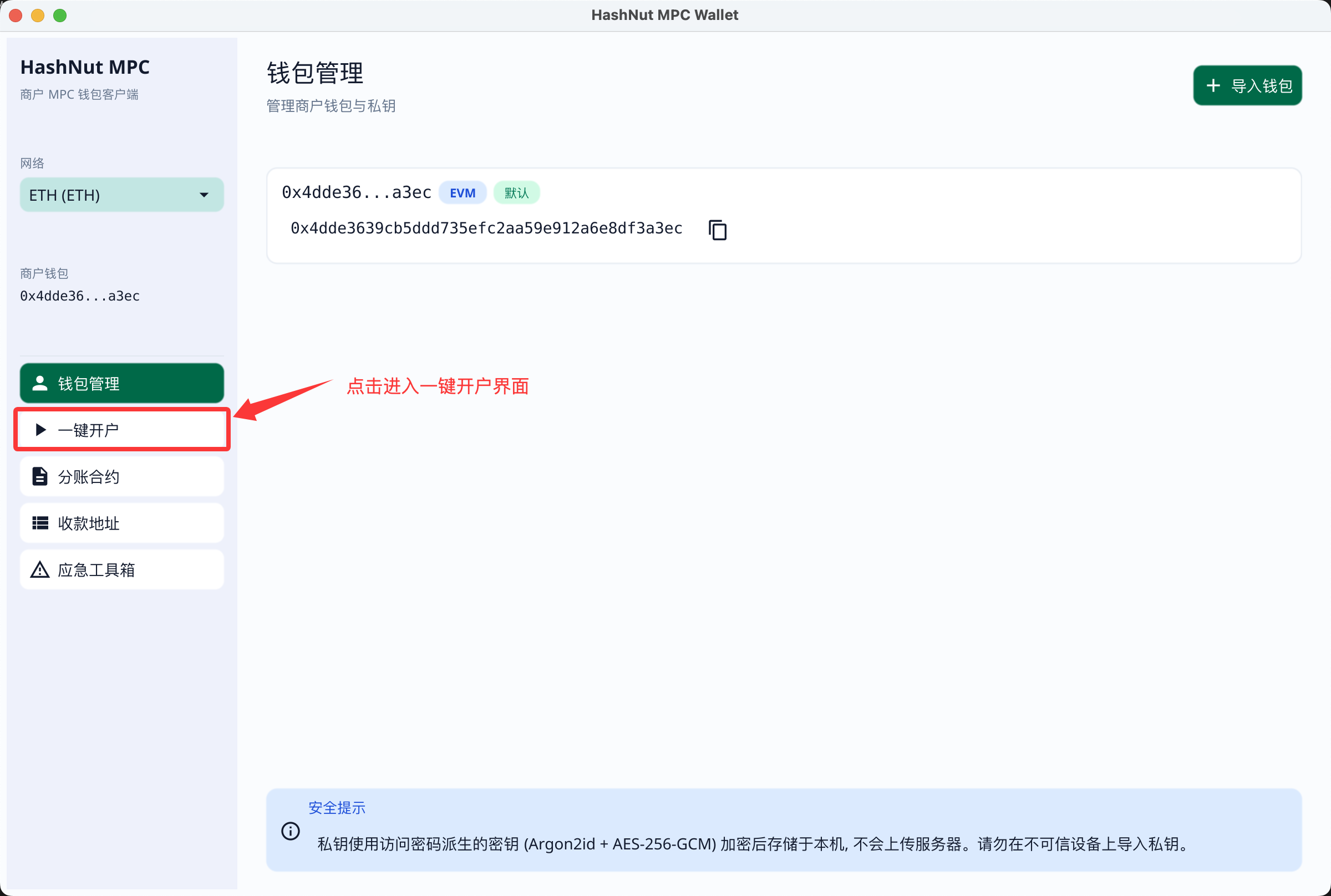This screenshot has height=896, width=1331.
Task: Select the 0x4dde36...a3ec wallet card title
Action: [357, 192]
